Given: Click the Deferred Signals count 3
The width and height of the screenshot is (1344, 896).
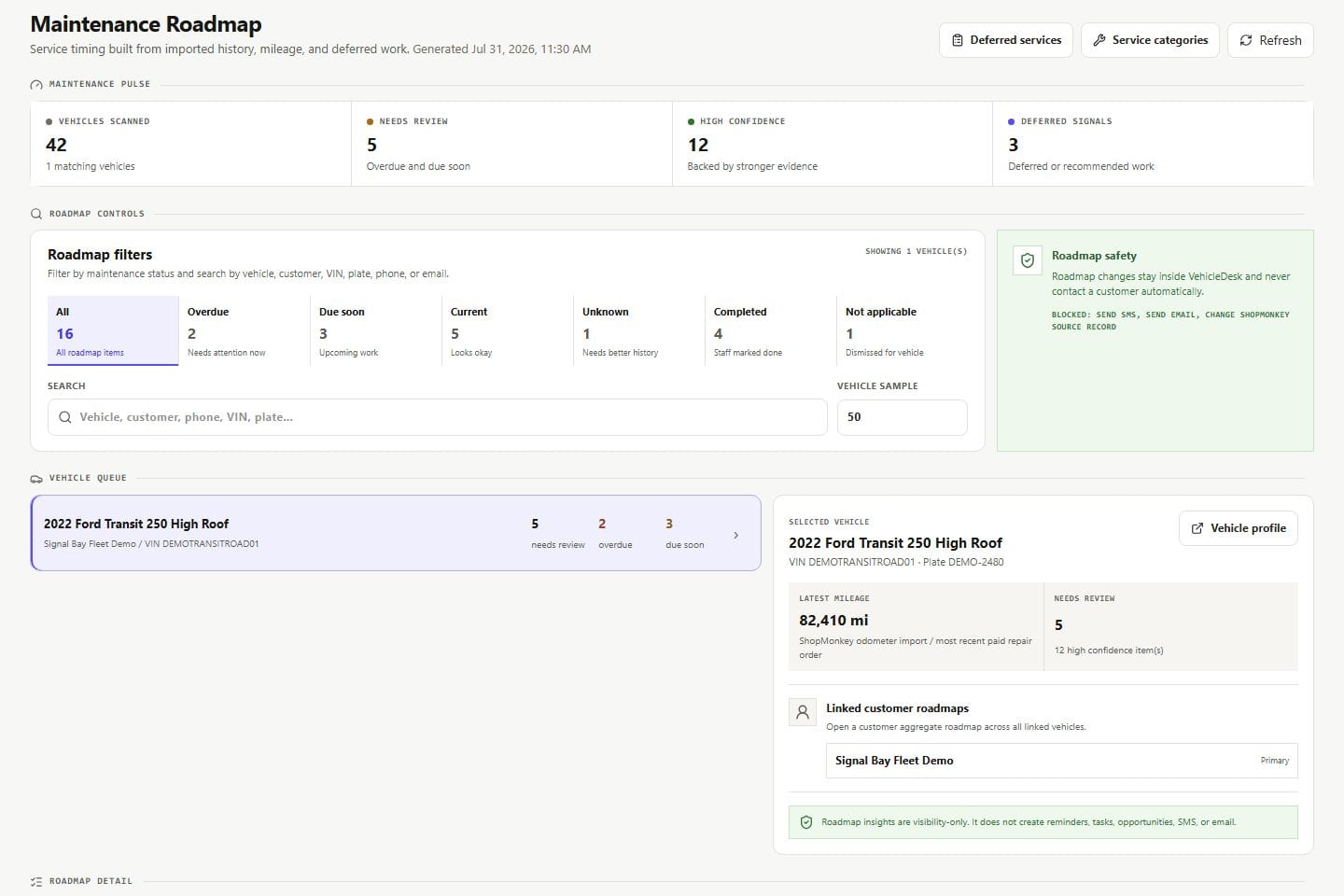Looking at the screenshot, I should click(x=1014, y=145).
